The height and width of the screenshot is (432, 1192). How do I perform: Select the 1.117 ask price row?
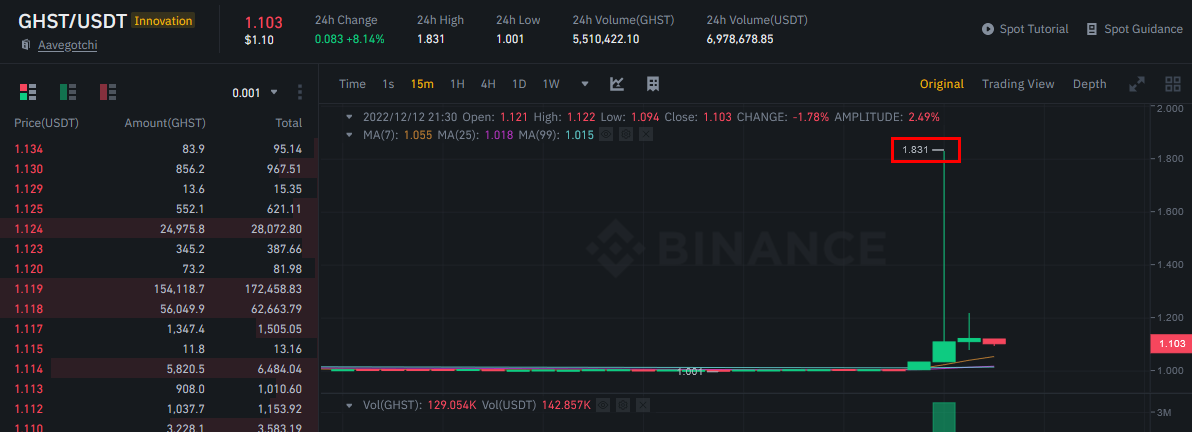tap(159, 329)
